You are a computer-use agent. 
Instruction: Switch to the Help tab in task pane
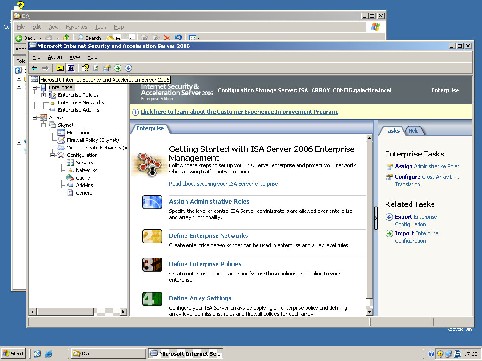pyautogui.click(x=413, y=131)
